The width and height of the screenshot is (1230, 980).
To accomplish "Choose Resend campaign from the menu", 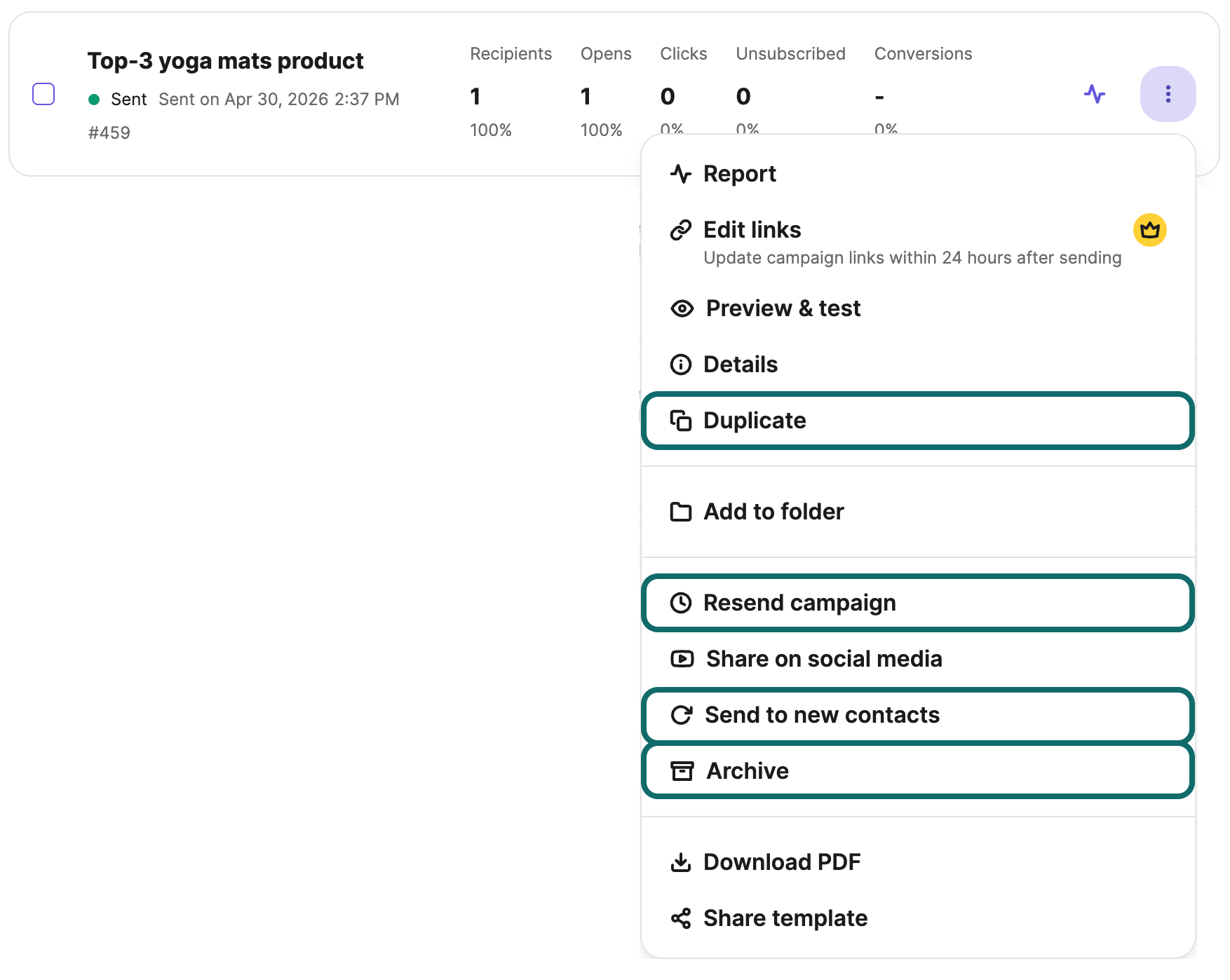I will coord(918,603).
